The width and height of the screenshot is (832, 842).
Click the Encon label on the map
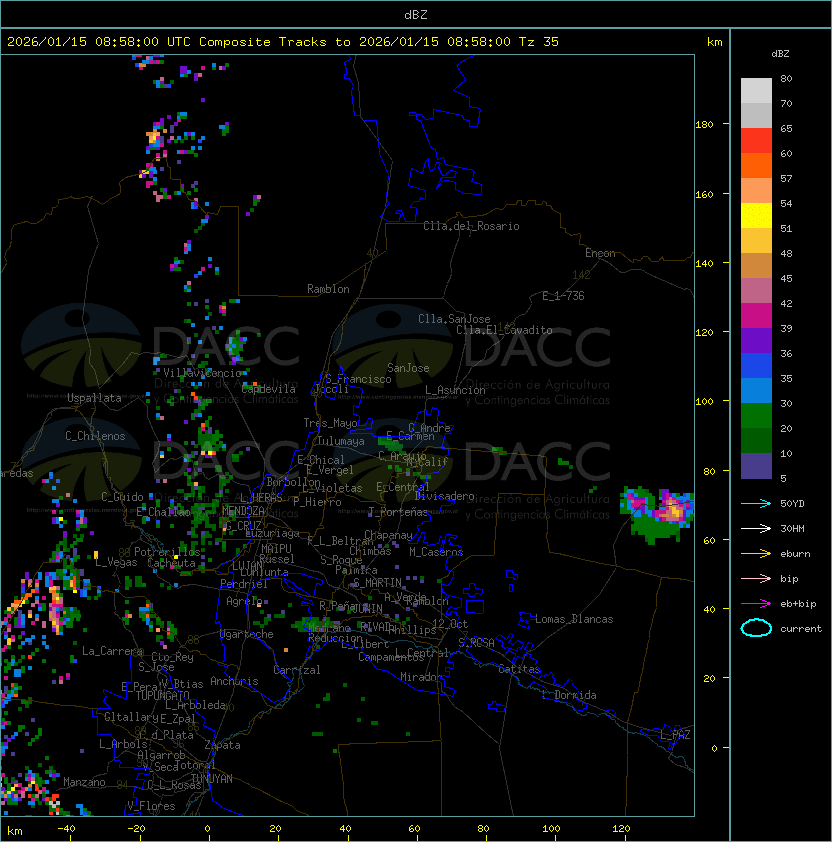point(600,253)
